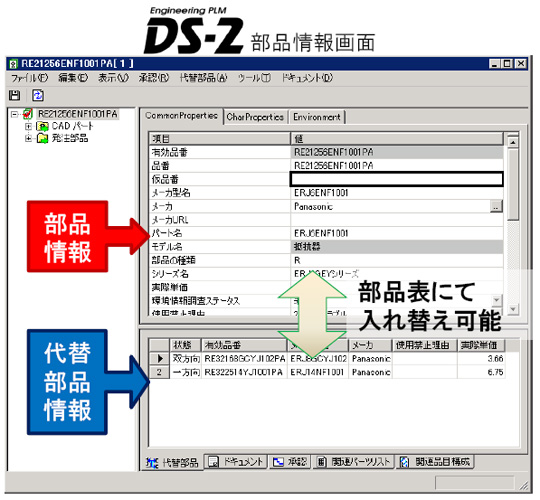Open the ファイル(F) menu
The image size is (540, 500).
pos(29,78)
